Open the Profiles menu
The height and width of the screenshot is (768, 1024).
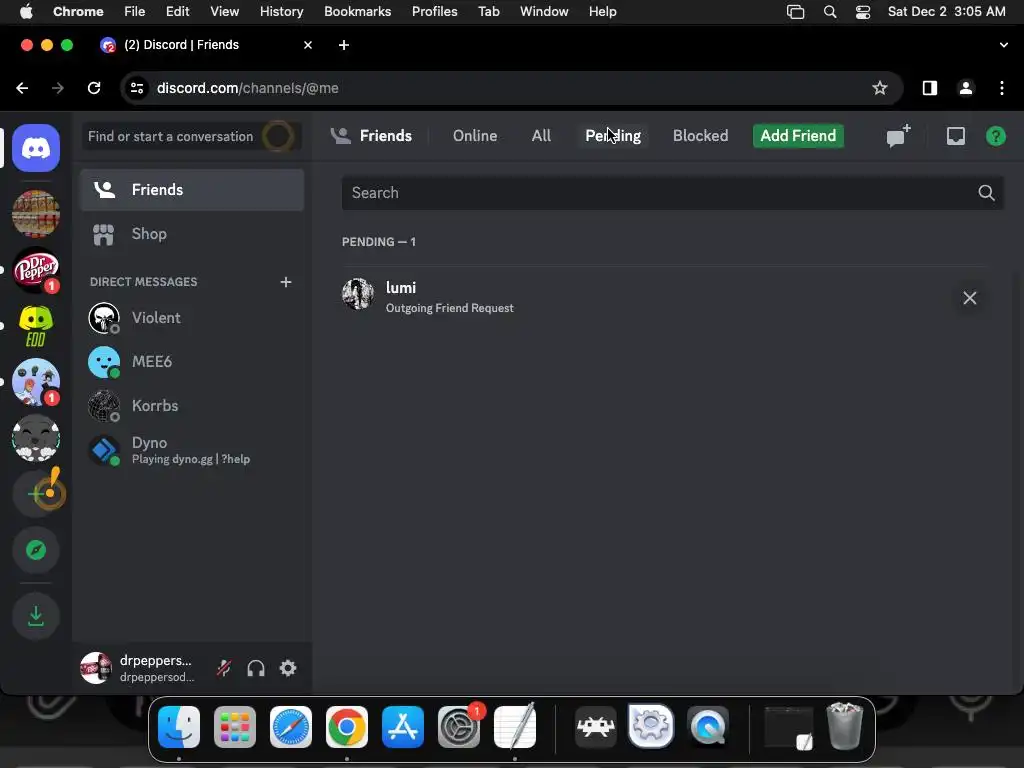[x=434, y=12]
